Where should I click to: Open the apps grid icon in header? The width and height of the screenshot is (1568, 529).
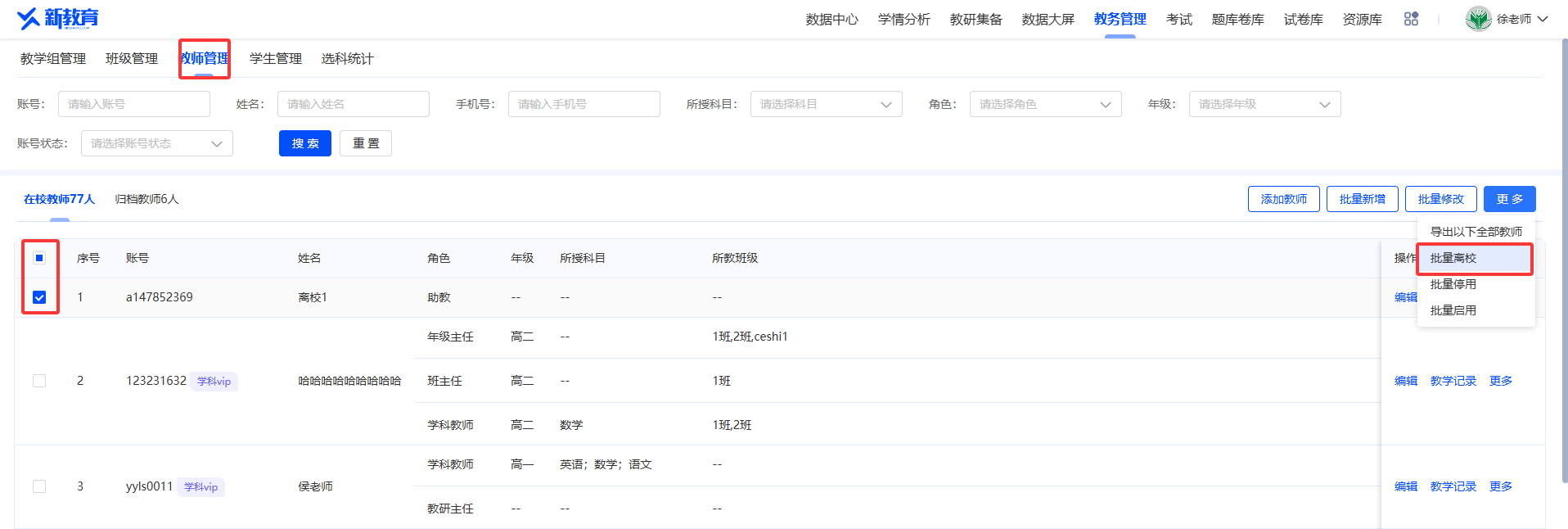click(1411, 19)
